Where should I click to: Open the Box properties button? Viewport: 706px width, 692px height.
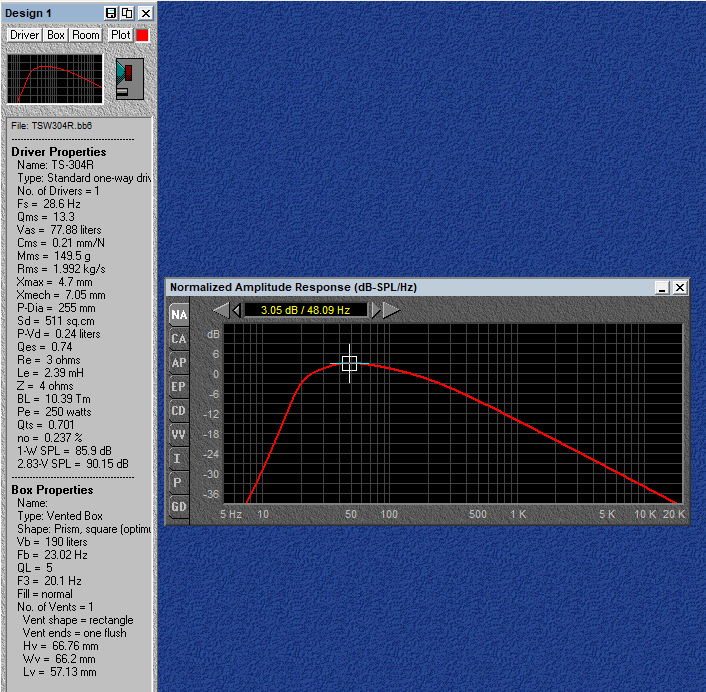click(56, 35)
